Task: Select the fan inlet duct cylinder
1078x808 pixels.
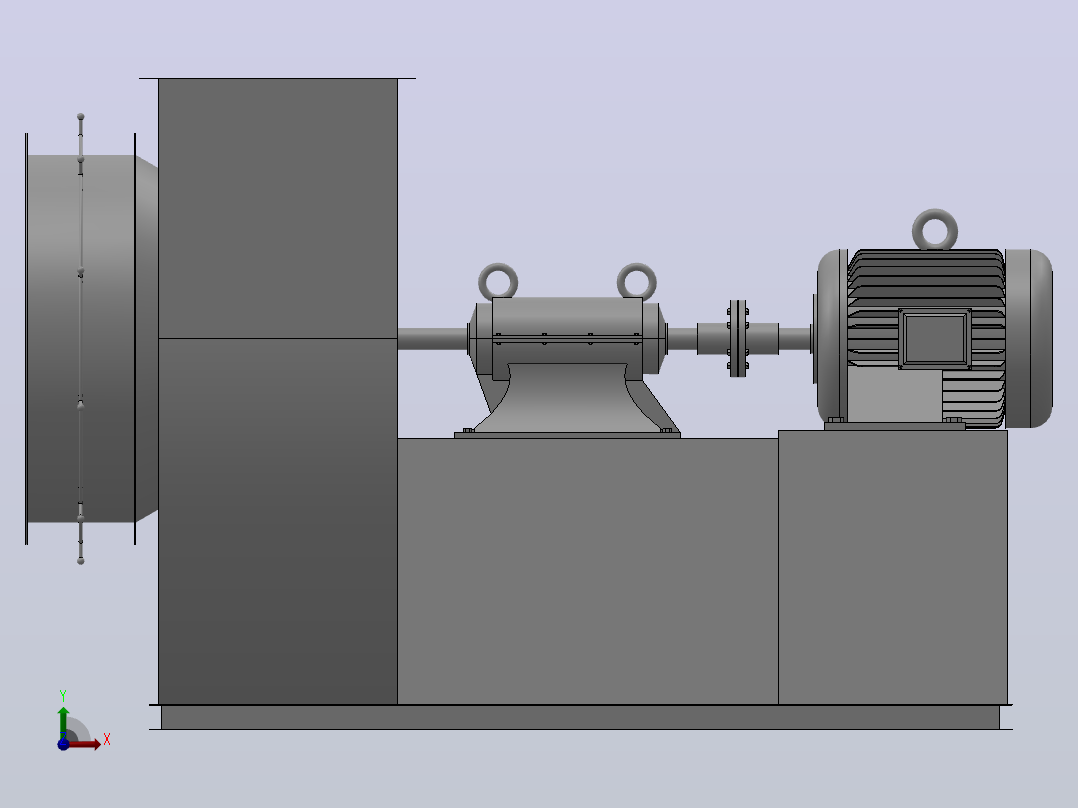Action: point(81,338)
